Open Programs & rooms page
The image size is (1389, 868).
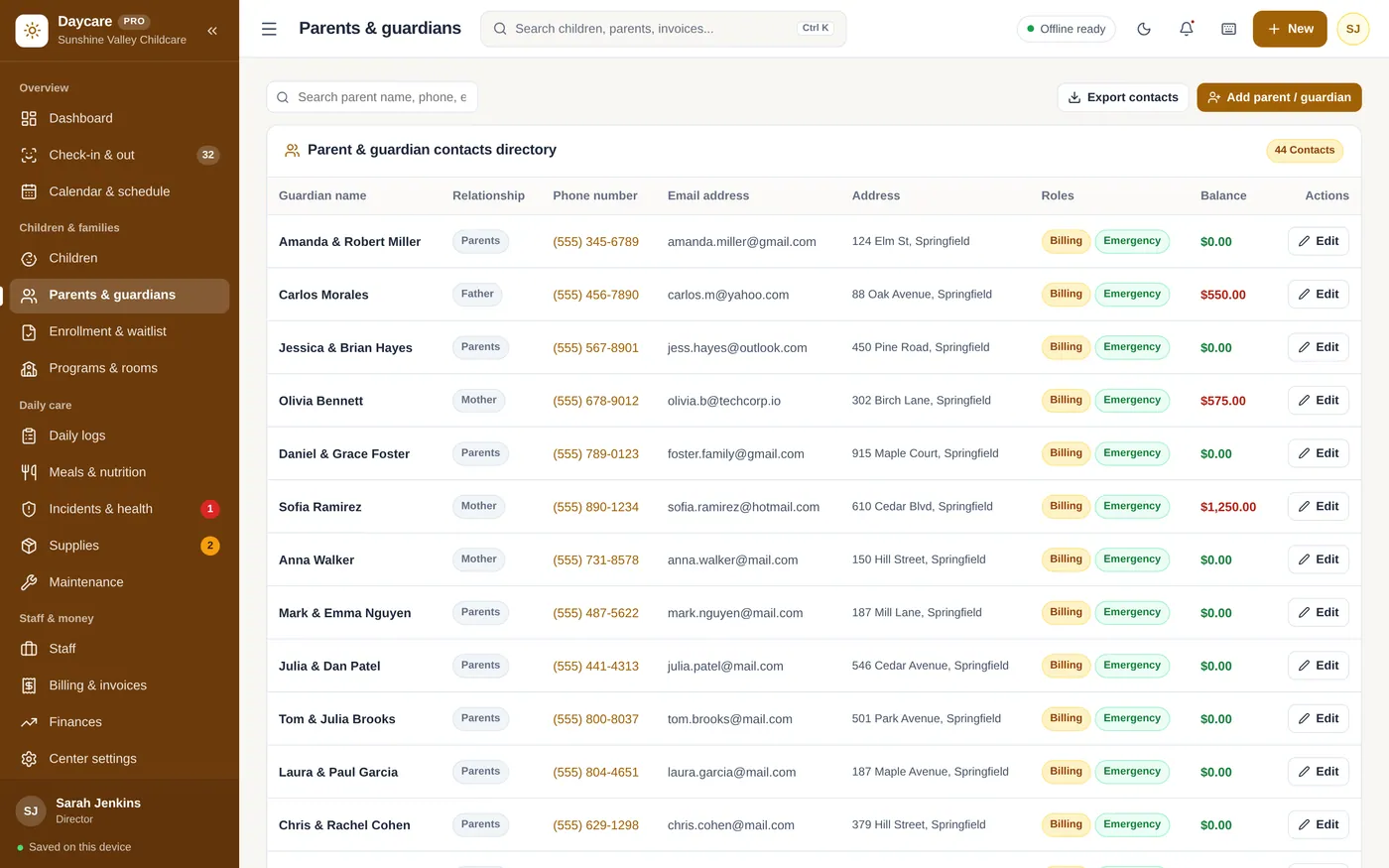tap(119, 368)
